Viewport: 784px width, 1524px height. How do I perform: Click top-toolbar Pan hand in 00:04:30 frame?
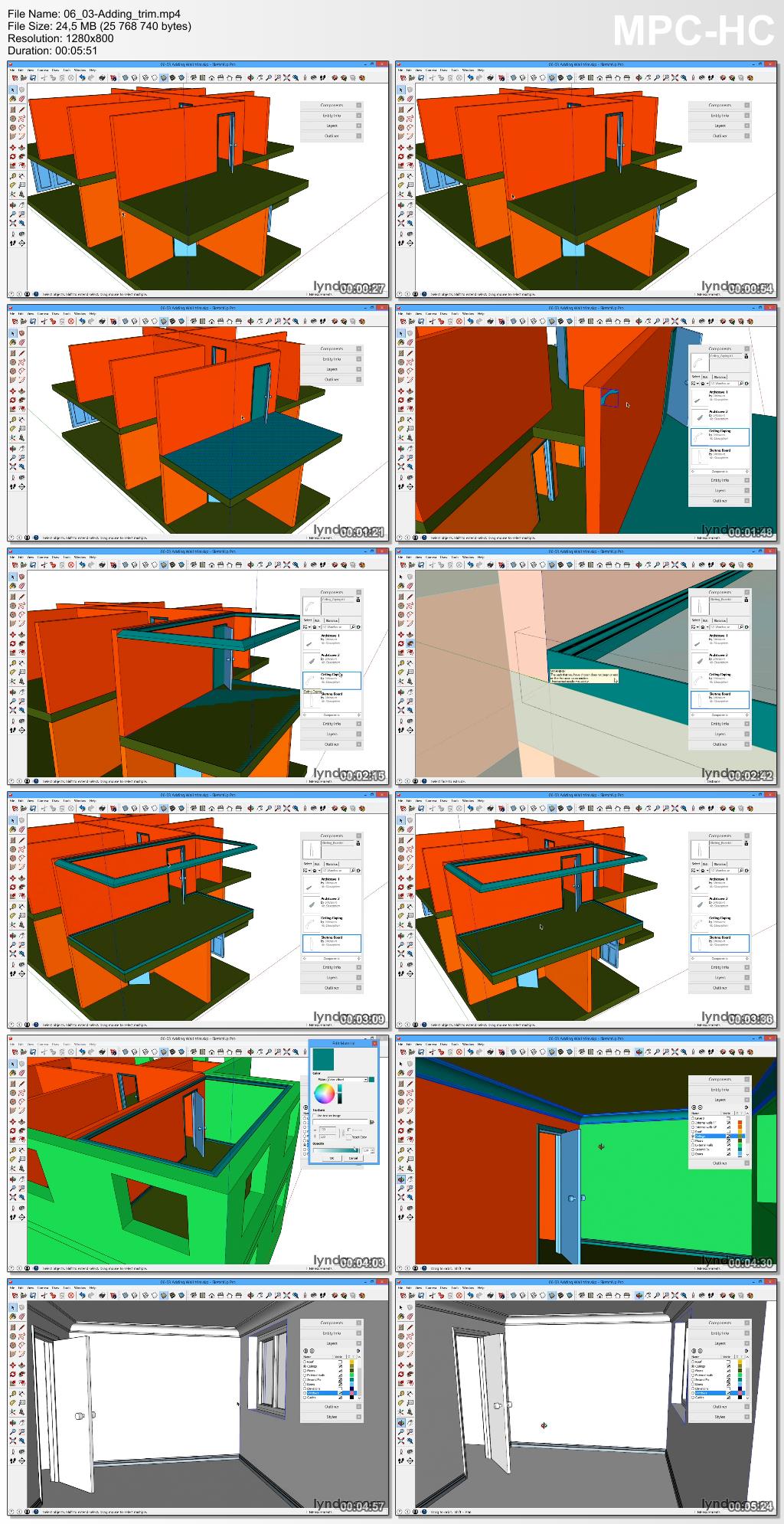tap(648, 1052)
